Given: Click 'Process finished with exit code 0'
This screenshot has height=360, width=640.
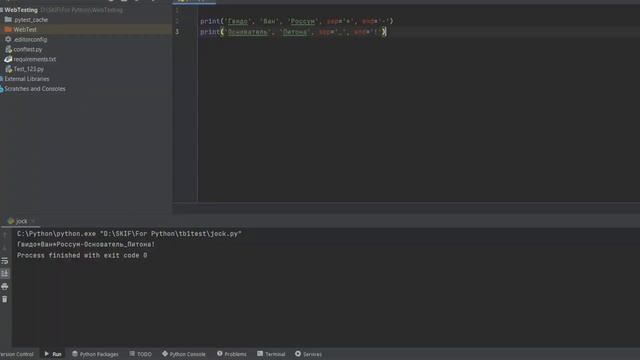Looking at the screenshot, I should (82, 255).
